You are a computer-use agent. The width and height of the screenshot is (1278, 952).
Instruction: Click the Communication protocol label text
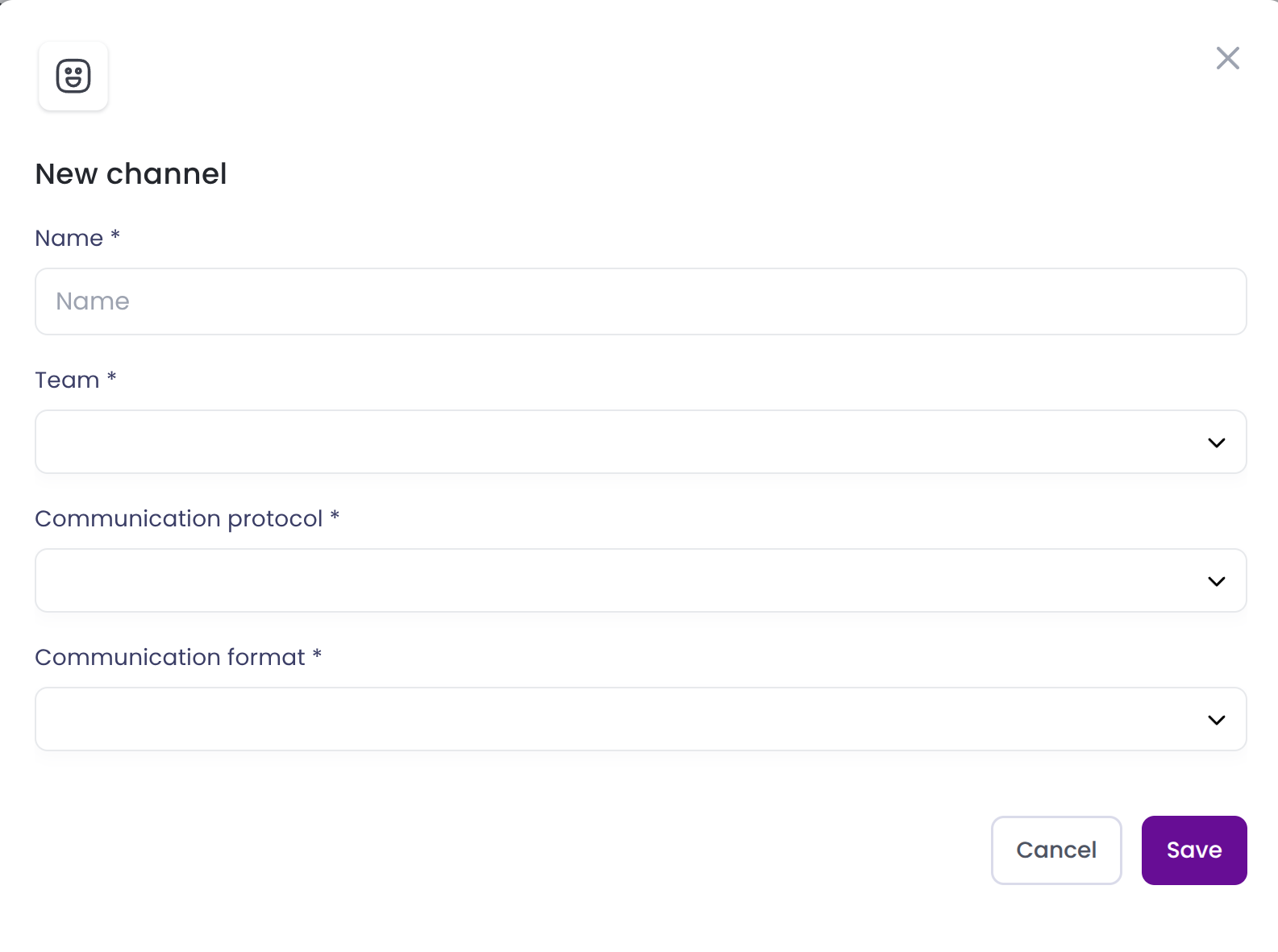[x=178, y=519]
